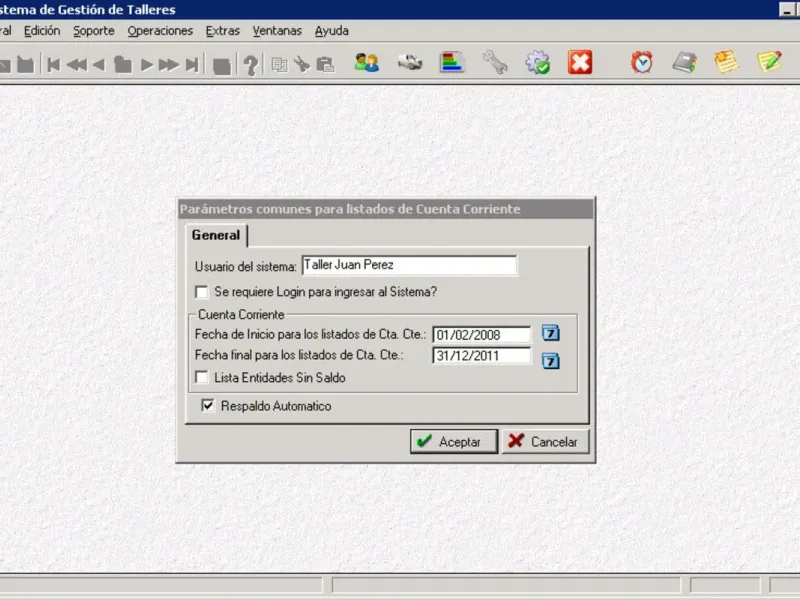Go to the last record in toolbar
The width and height of the screenshot is (800, 600).
tap(192, 65)
